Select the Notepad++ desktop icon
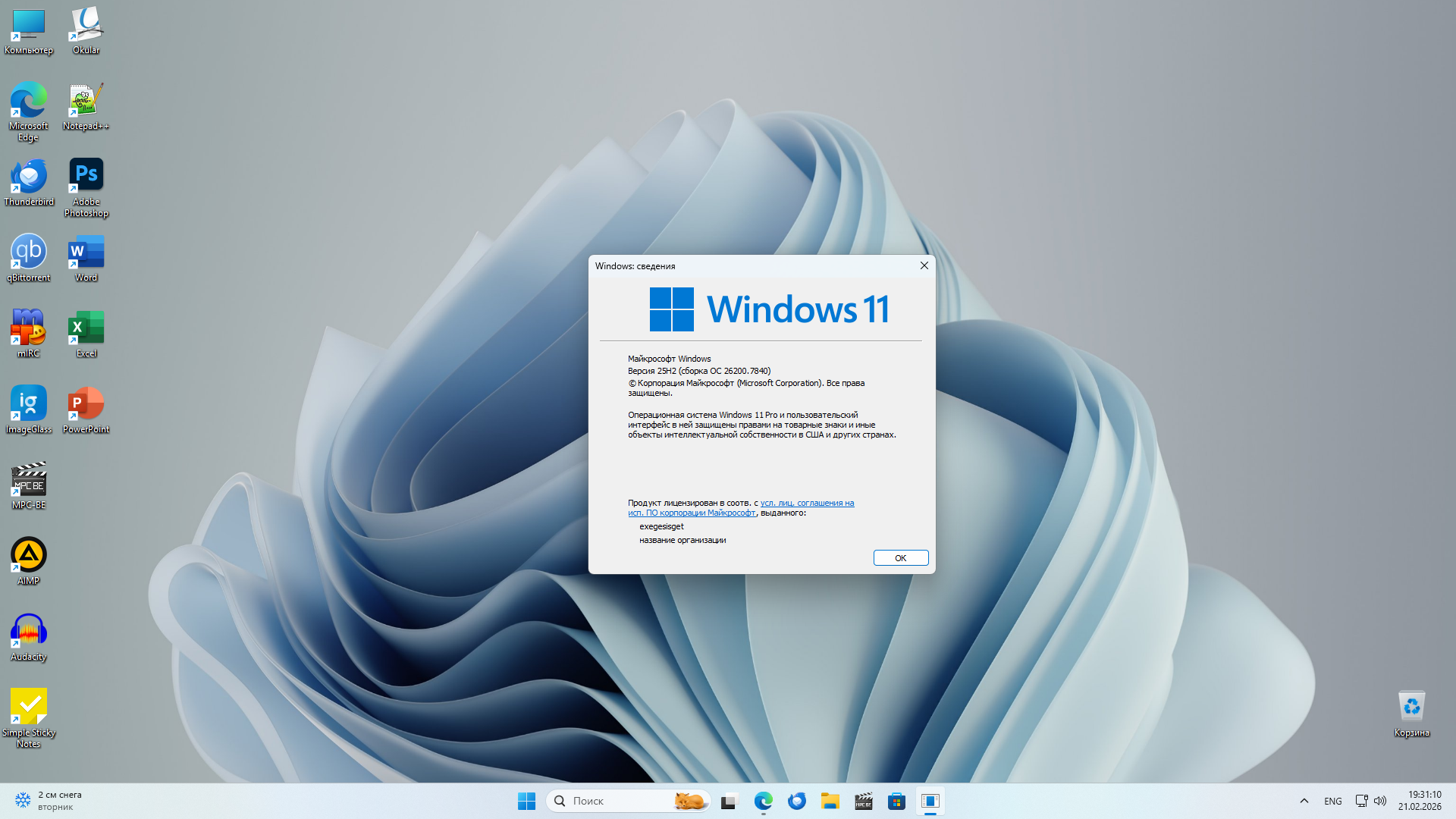 86,105
